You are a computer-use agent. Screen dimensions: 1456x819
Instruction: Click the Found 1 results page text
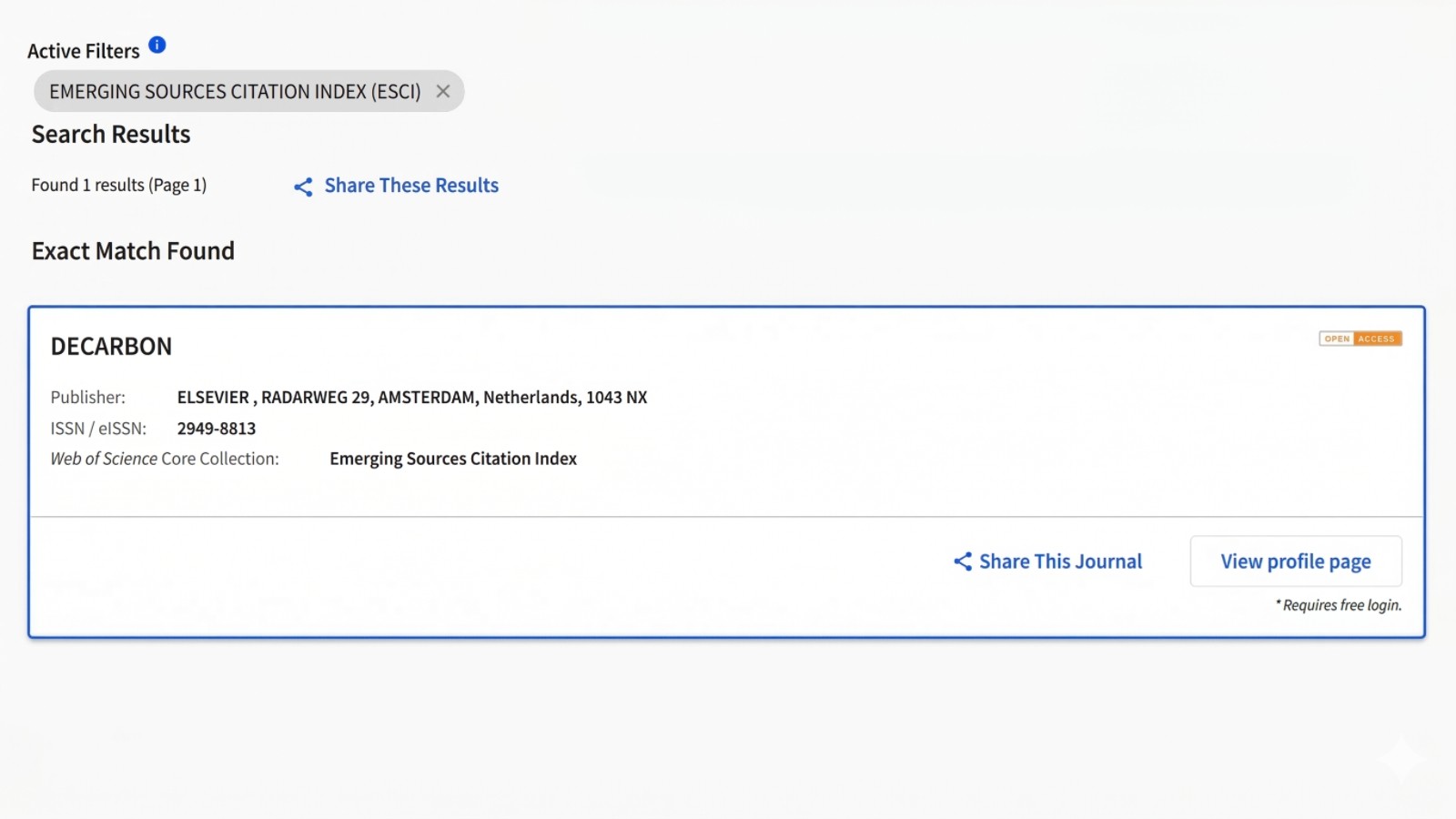point(119,186)
